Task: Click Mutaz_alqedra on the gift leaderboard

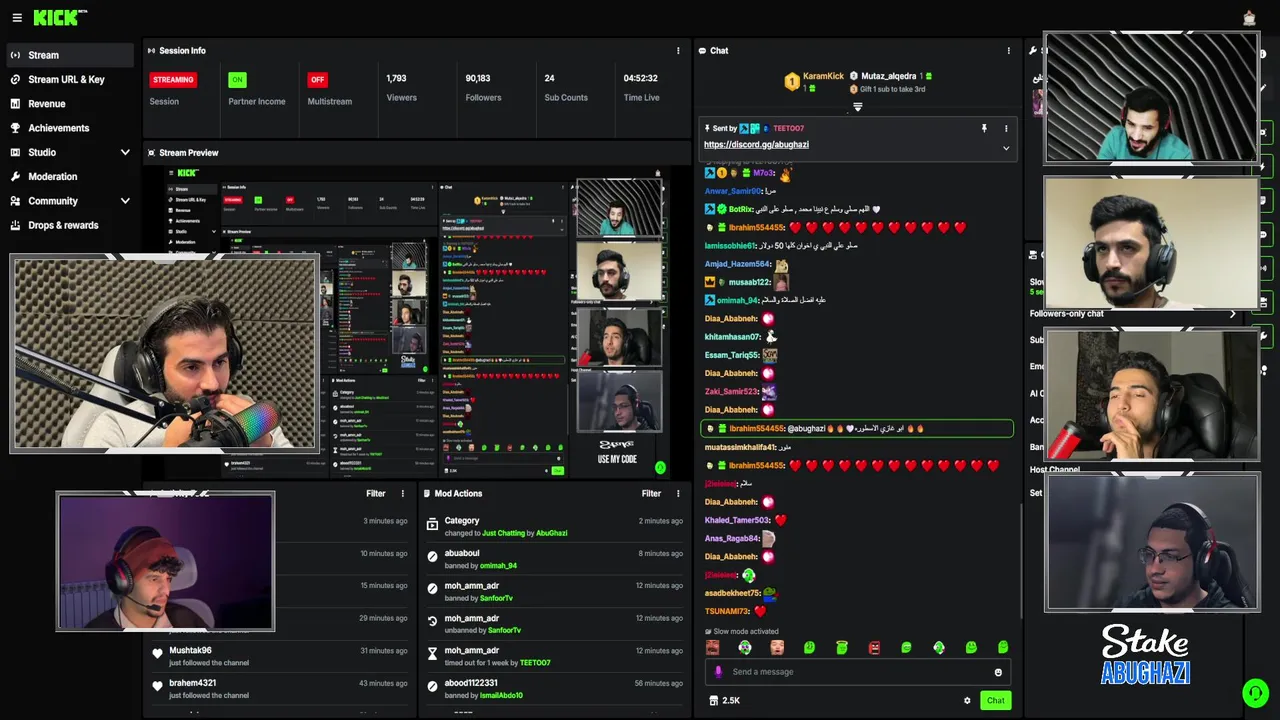Action: (888, 76)
